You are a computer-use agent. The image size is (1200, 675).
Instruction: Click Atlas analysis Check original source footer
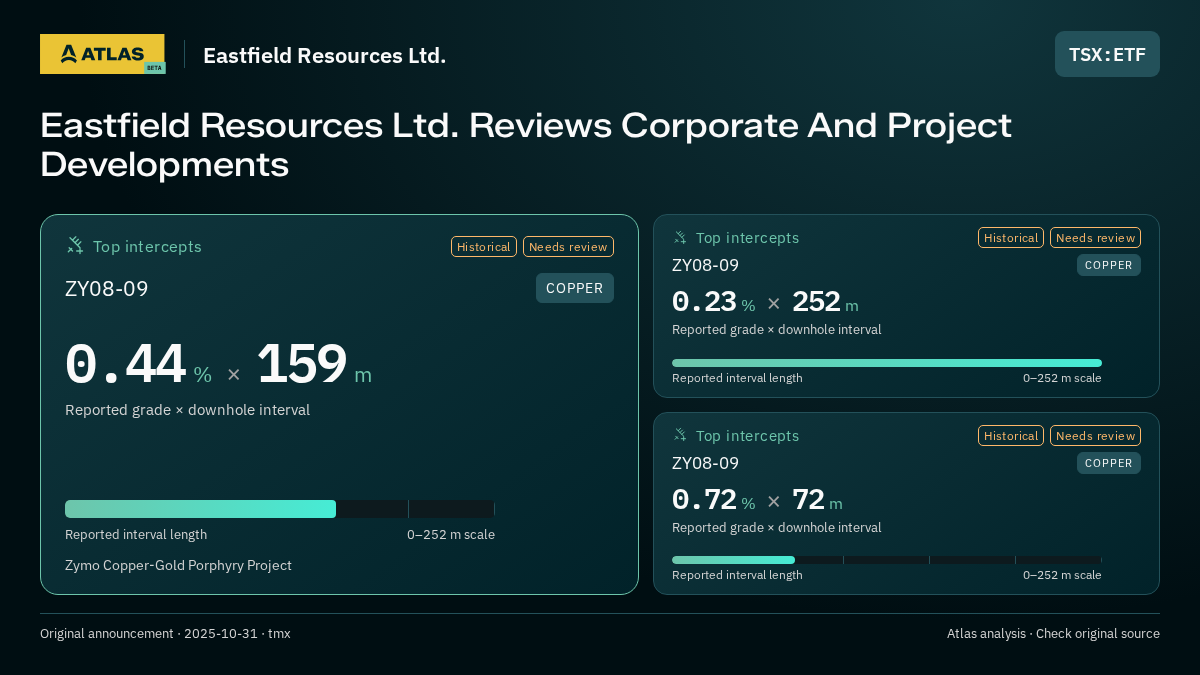point(1053,633)
